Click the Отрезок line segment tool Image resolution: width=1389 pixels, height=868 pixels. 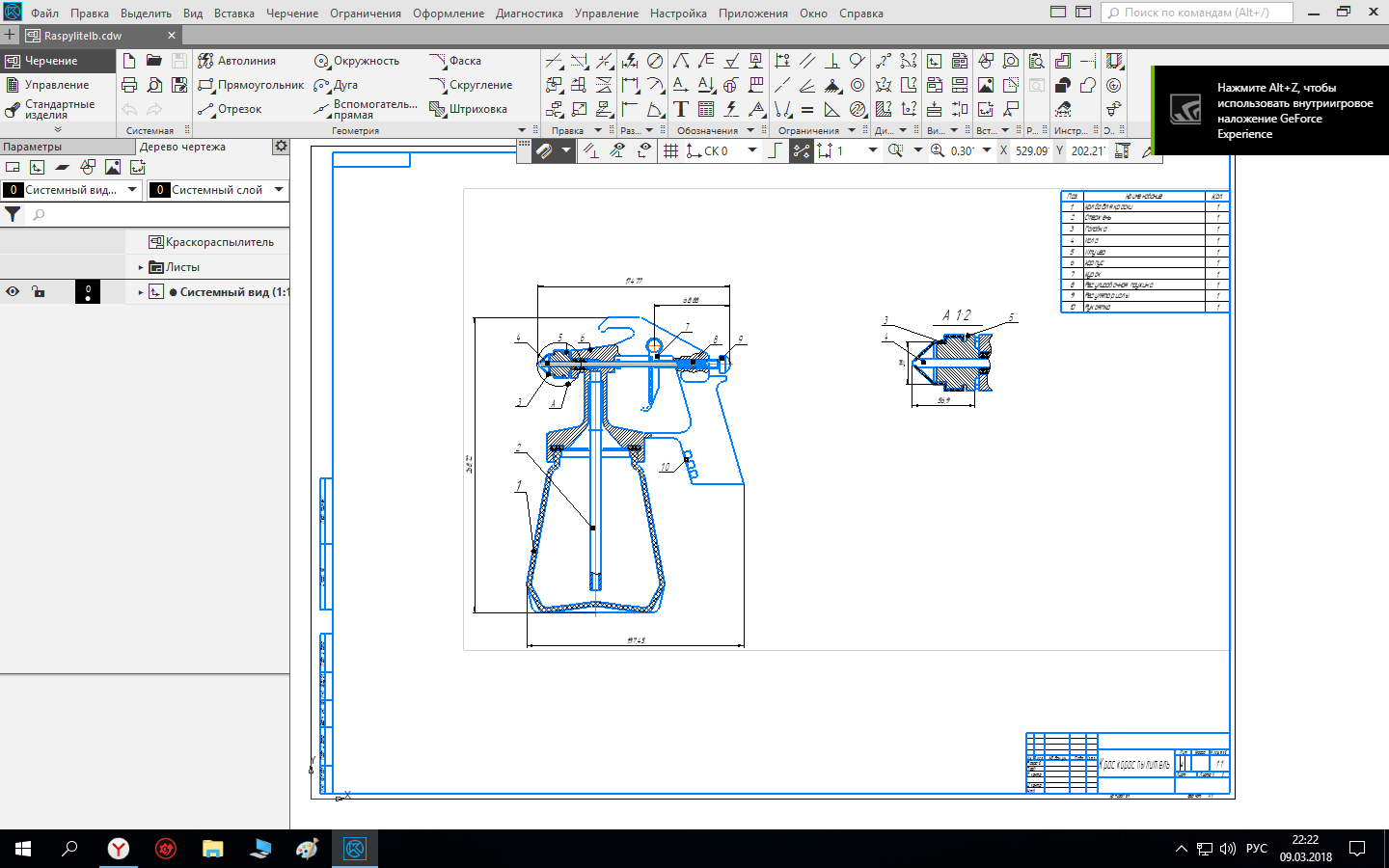click(230, 109)
